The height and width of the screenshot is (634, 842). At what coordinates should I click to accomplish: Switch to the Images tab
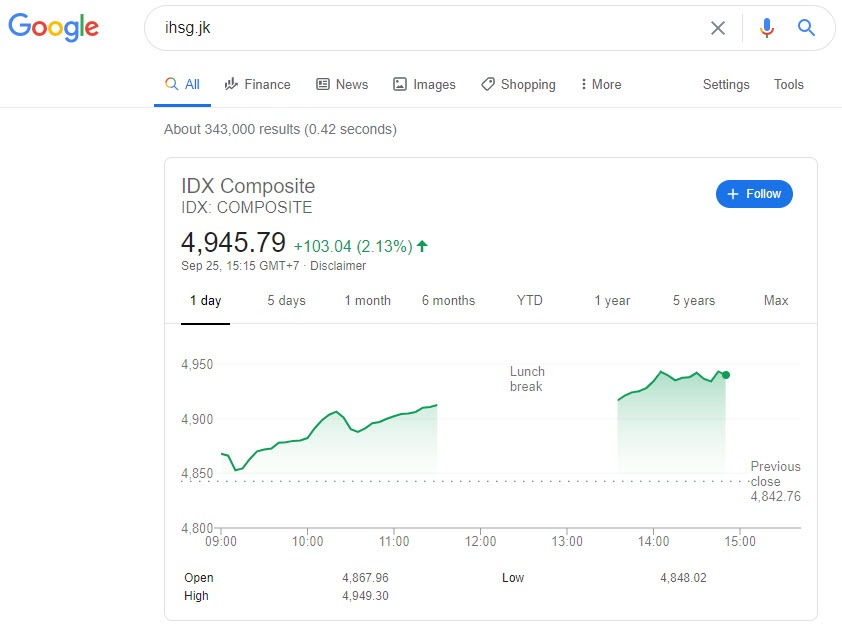point(424,84)
